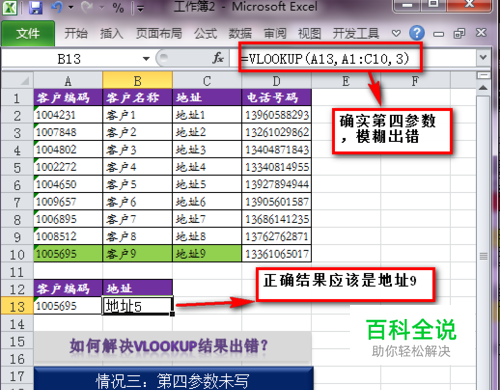Select the 审阅 ribbon tab
Screen dimensions: 500x390
point(275,33)
